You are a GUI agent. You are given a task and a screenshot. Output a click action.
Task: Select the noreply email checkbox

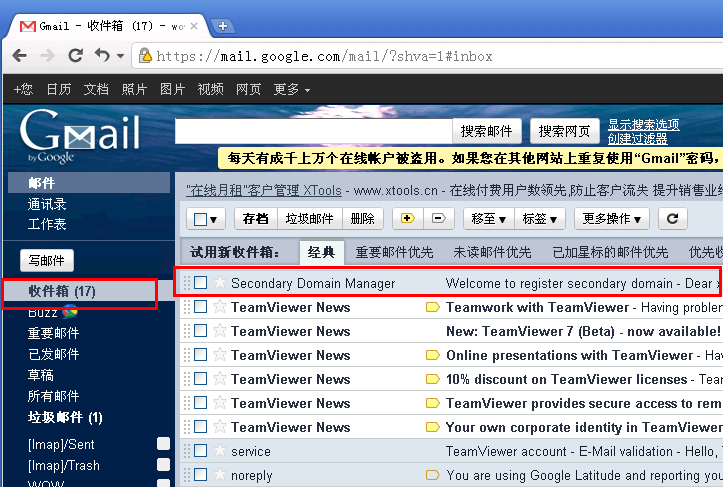(201, 475)
